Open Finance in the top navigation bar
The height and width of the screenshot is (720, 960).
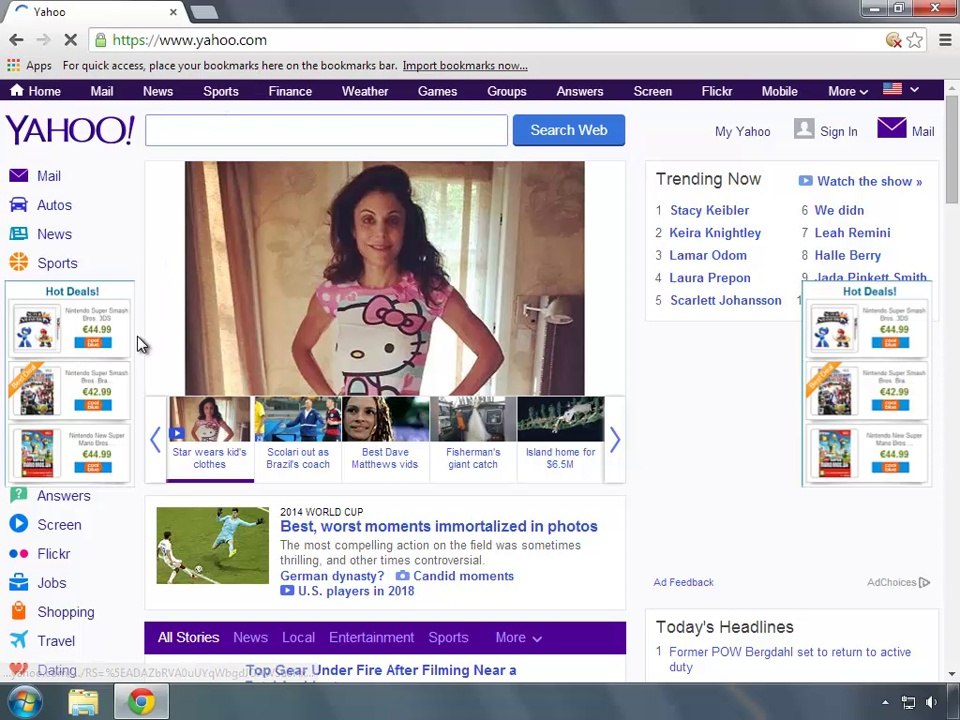[290, 91]
